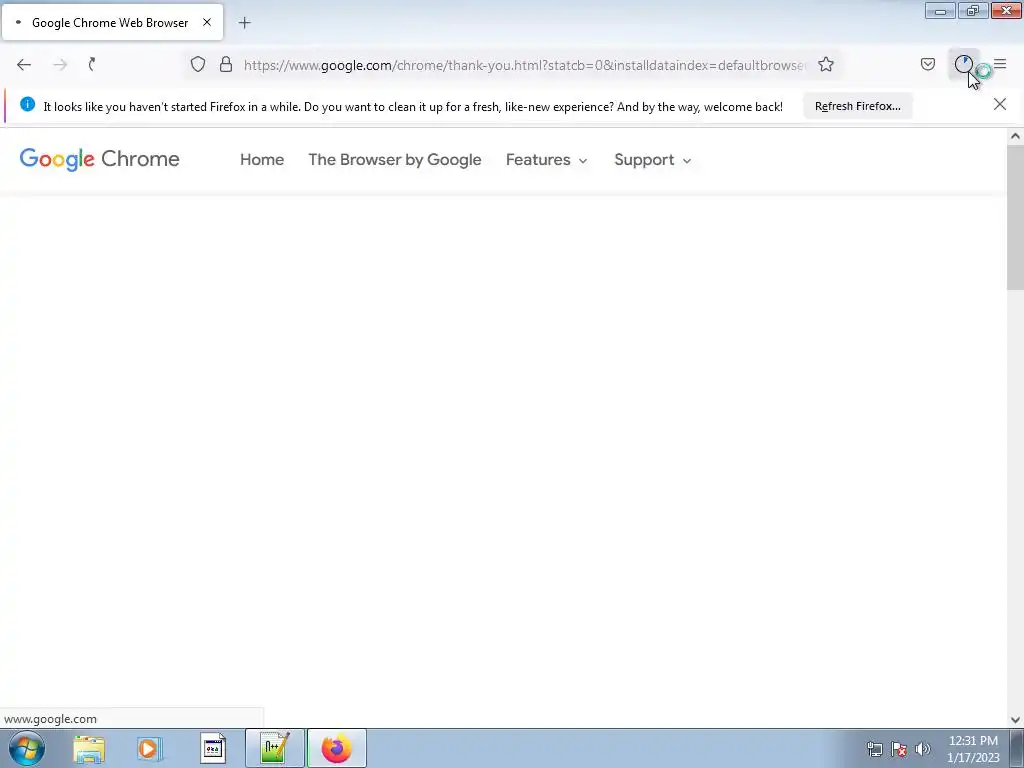Open the clock showing 12:31 PM
Screen dimensions: 1024x768
(x=973, y=749)
